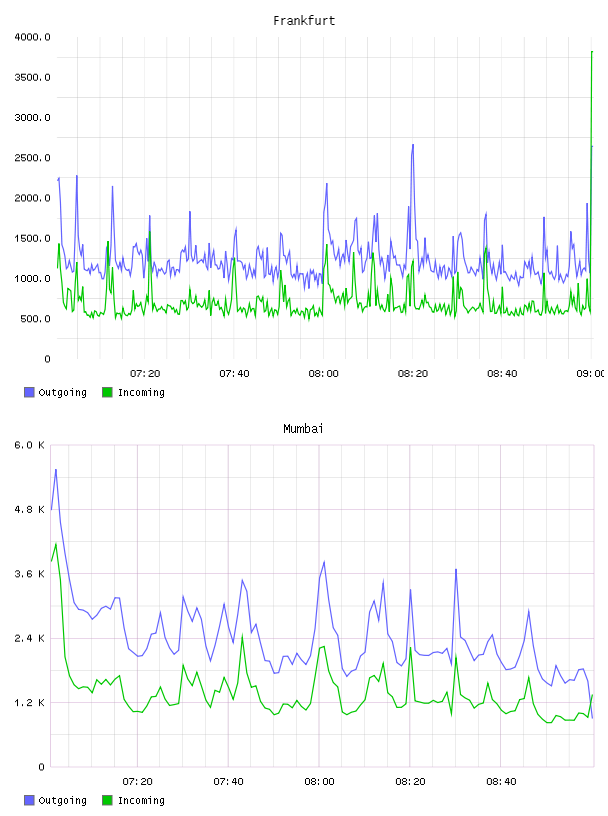Click the 07:40 time label on Frankfurt chart
Screen dimensions: 608x816
[x=234, y=374]
